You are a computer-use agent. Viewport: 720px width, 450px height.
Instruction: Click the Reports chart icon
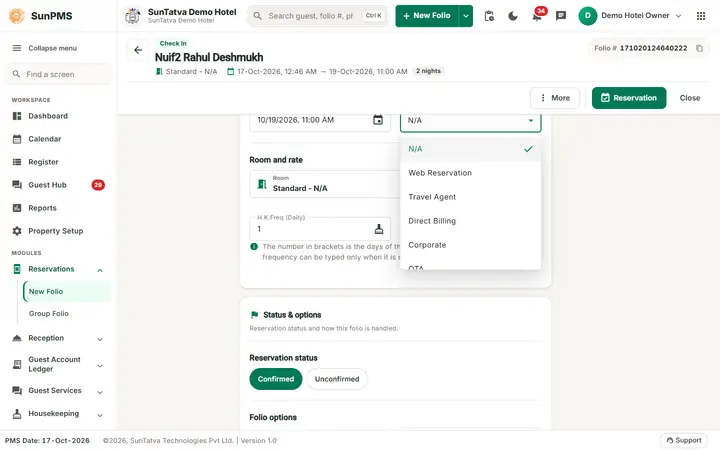click(17, 208)
